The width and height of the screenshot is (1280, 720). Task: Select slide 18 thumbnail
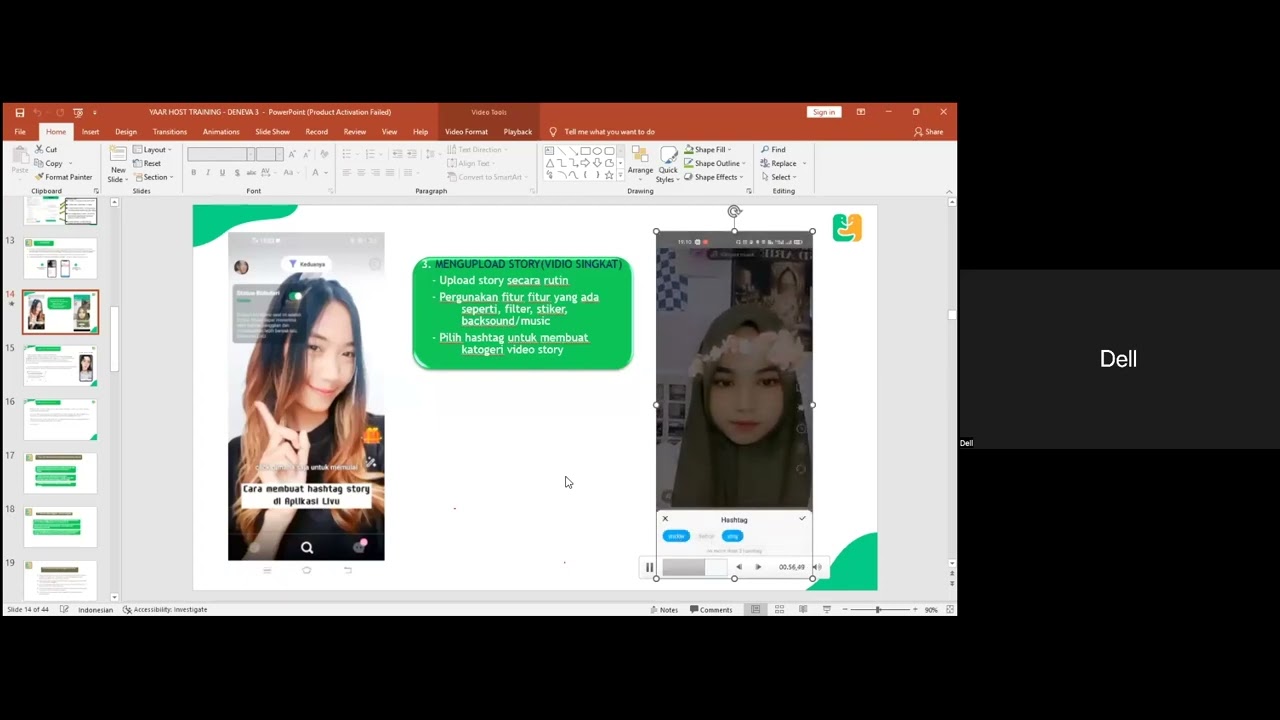[x=60, y=526]
